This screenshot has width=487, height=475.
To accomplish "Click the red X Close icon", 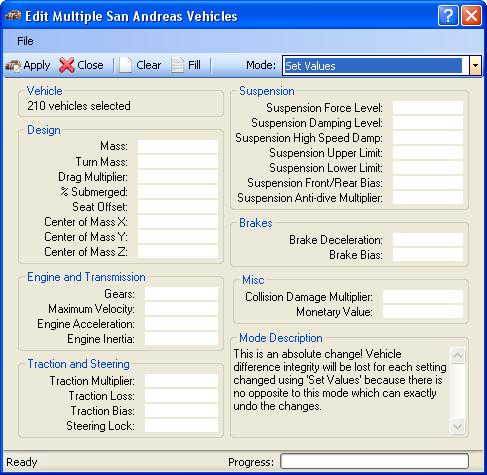I will pyautogui.click(x=67, y=65).
